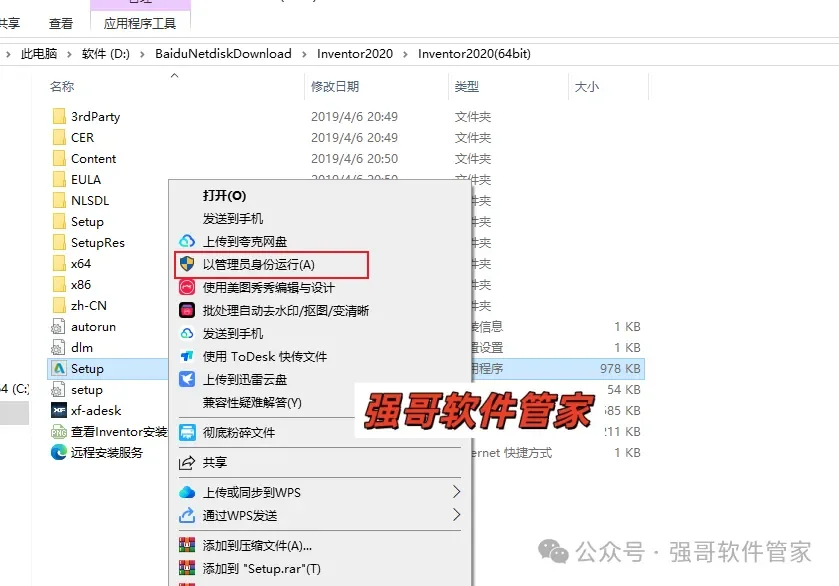Open the 查看 ribbon tab
The image size is (839, 586).
point(60,24)
